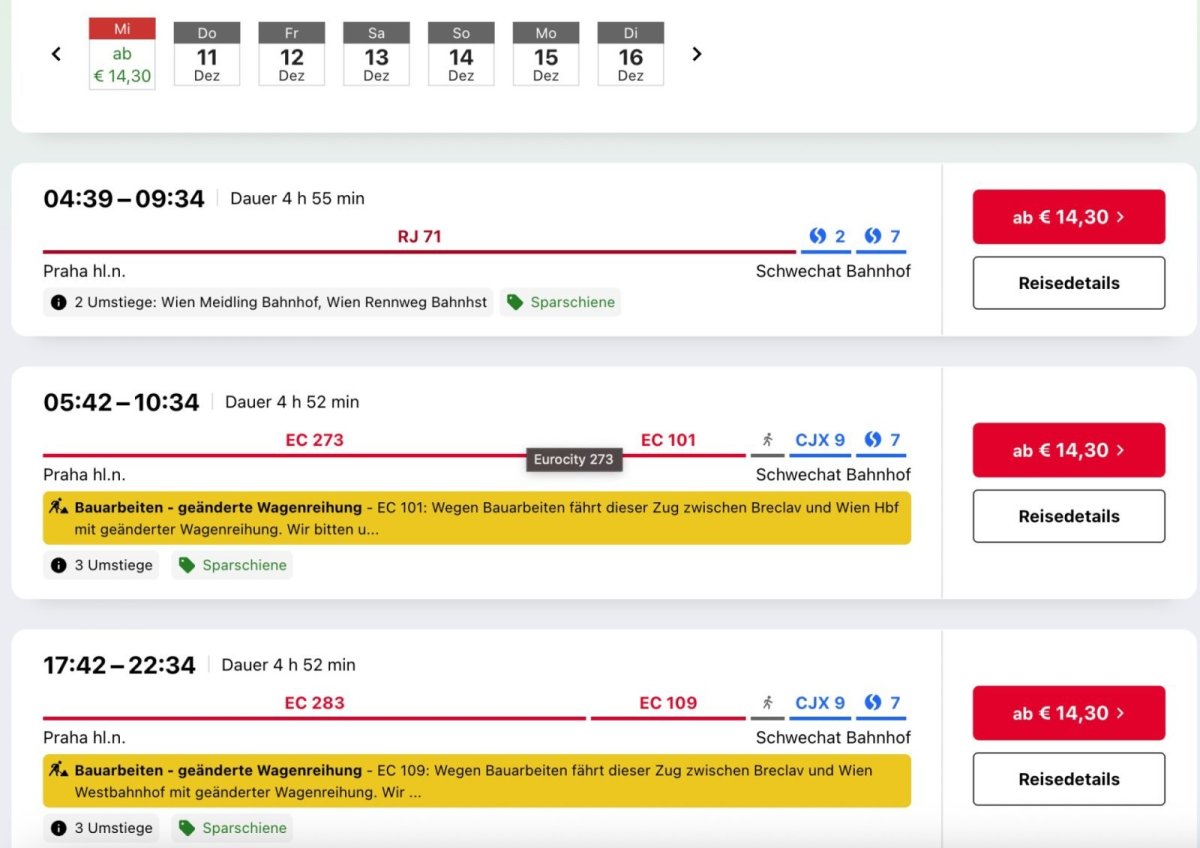
Task: Expand the EC 101 Bauarbeiten notice
Action: click(476, 518)
